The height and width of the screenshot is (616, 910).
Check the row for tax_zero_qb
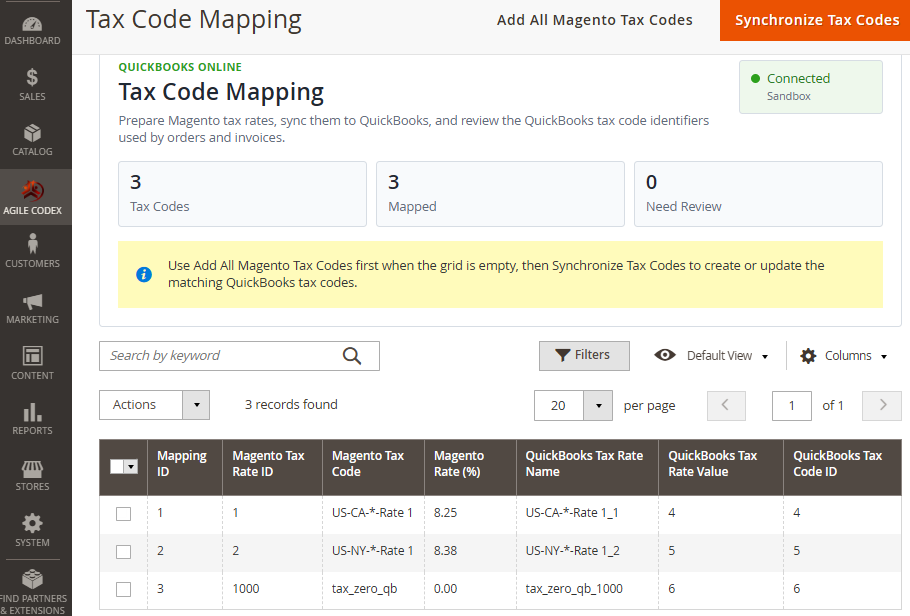123,589
